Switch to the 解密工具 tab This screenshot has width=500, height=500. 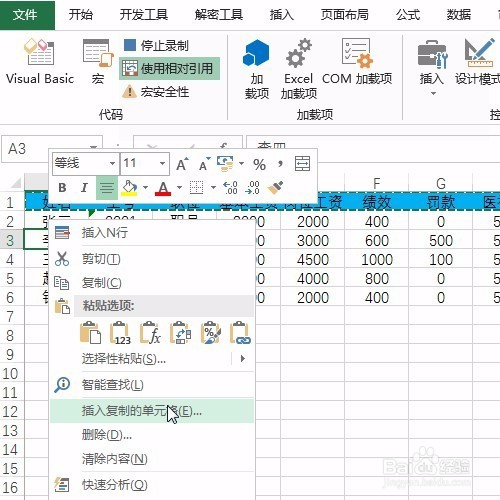tap(219, 15)
